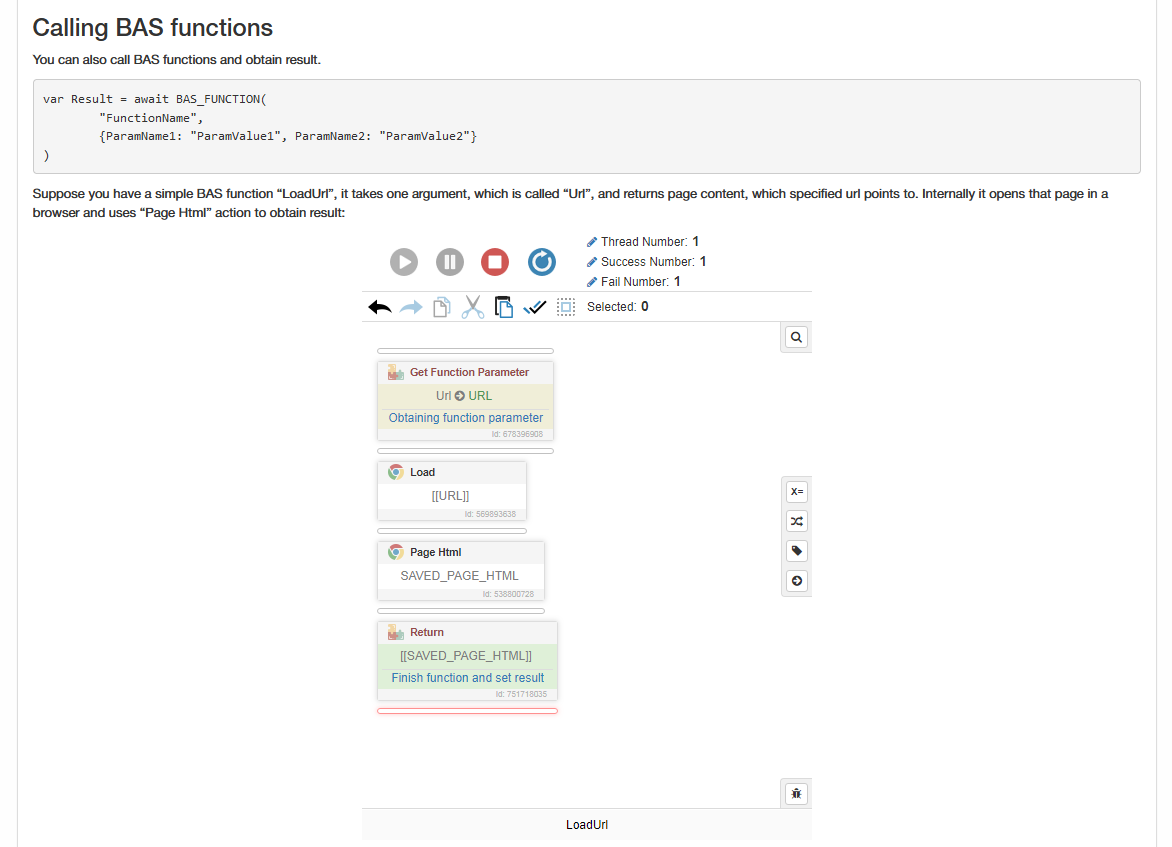This screenshot has width=1172, height=847.
Task: Cut selected actions with the scissors icon
Action: coord(473,307)
